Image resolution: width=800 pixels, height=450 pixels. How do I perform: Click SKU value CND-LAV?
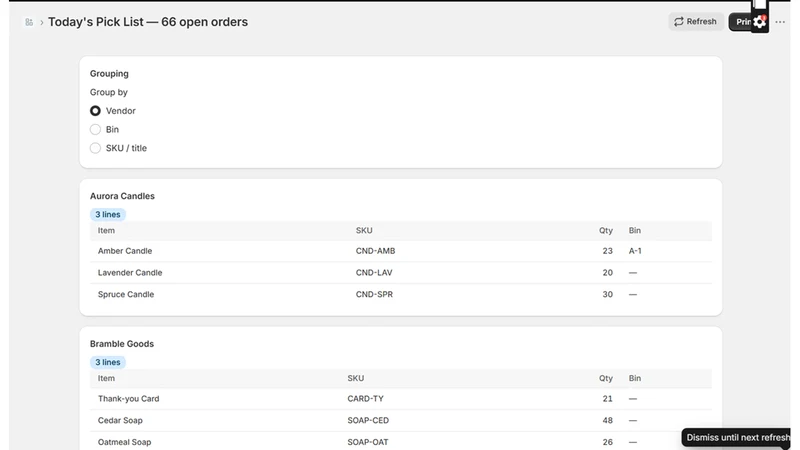tap(374, 272)
